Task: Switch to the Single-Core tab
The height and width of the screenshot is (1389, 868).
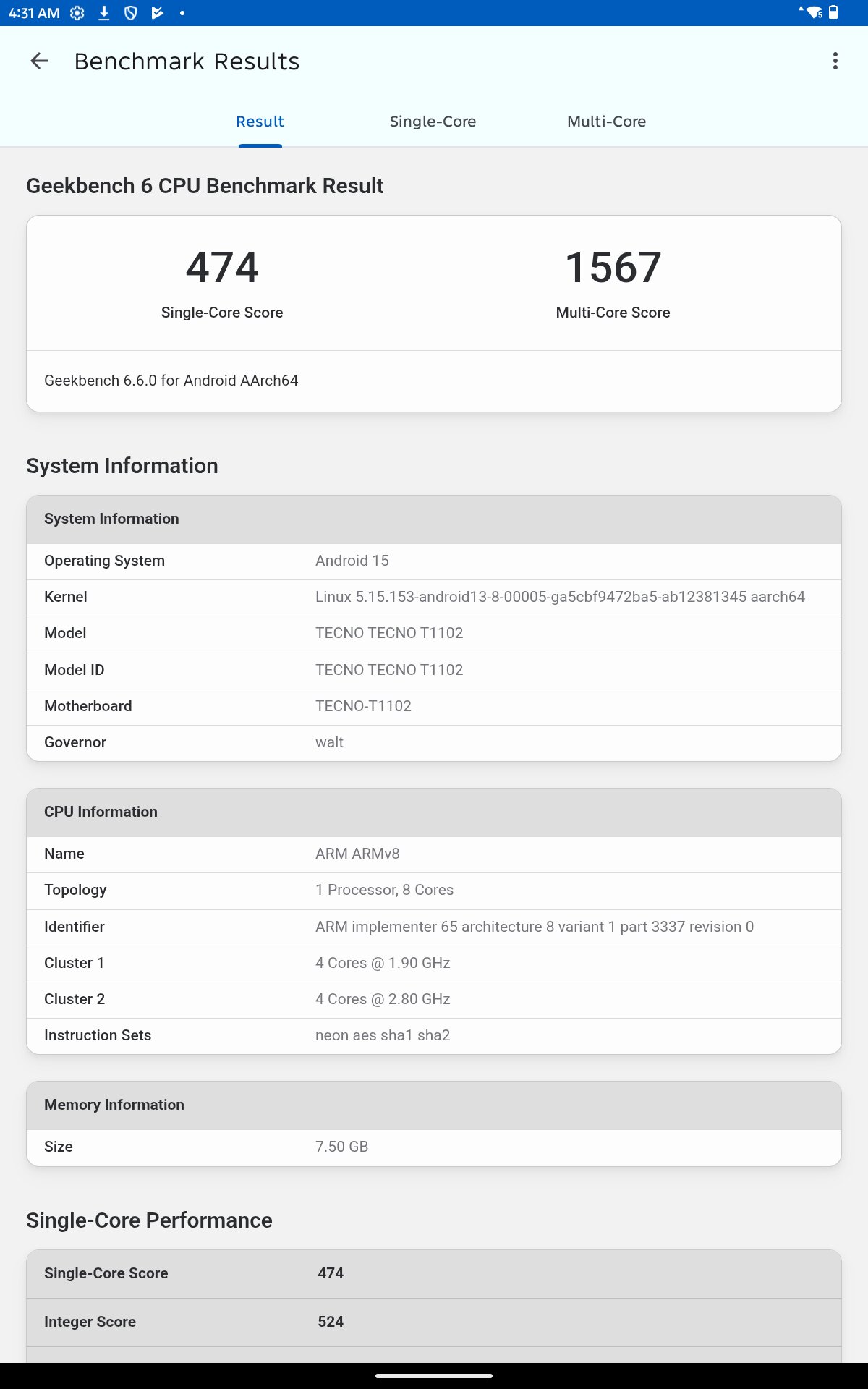Action: pos(433,122)
